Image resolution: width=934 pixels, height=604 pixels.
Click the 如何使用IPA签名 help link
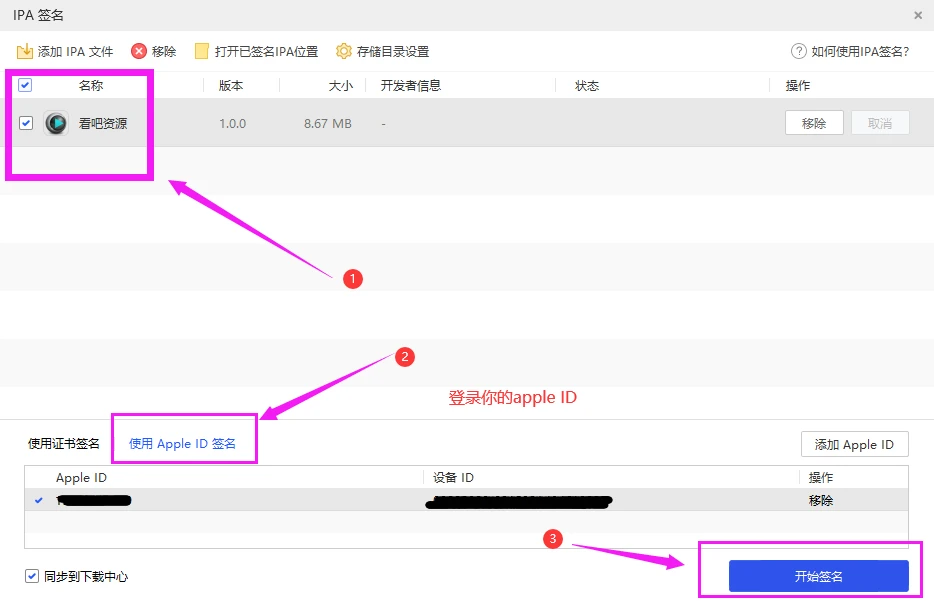[859, 51]
